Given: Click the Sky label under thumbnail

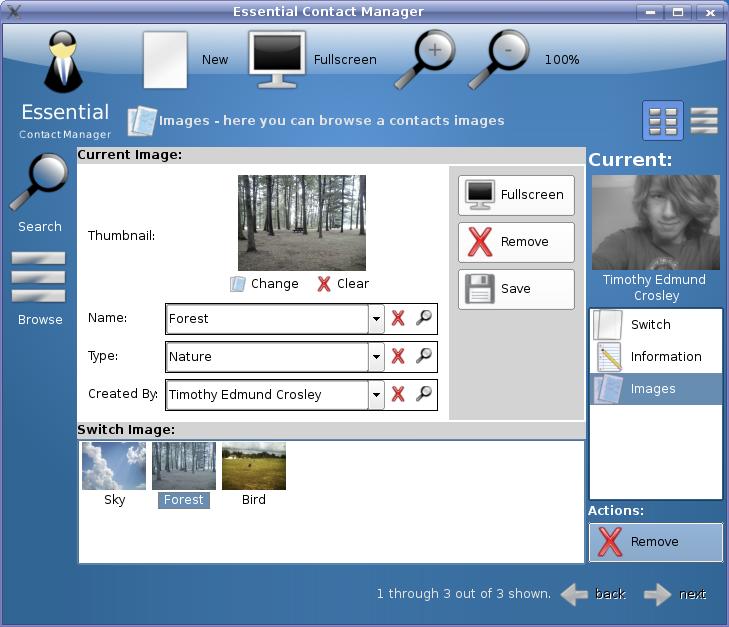Looking at the screenshot, I should click(x=114, y=500).
